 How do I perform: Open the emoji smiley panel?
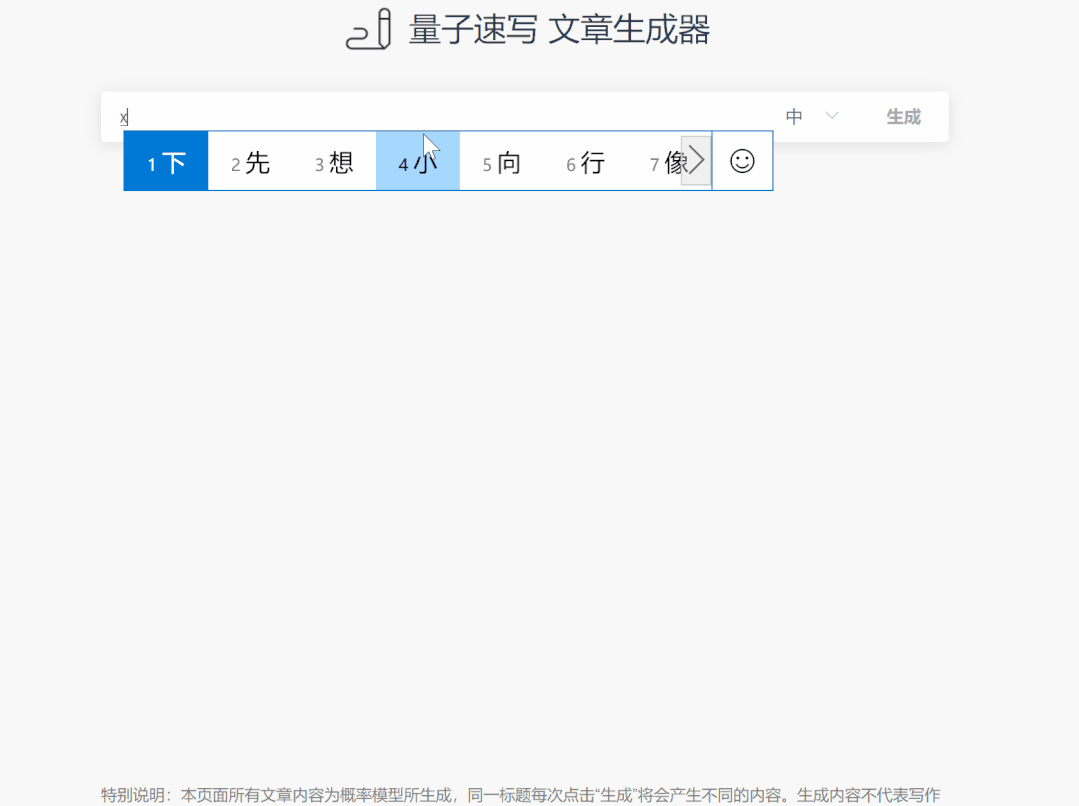(x=743, y=161)
